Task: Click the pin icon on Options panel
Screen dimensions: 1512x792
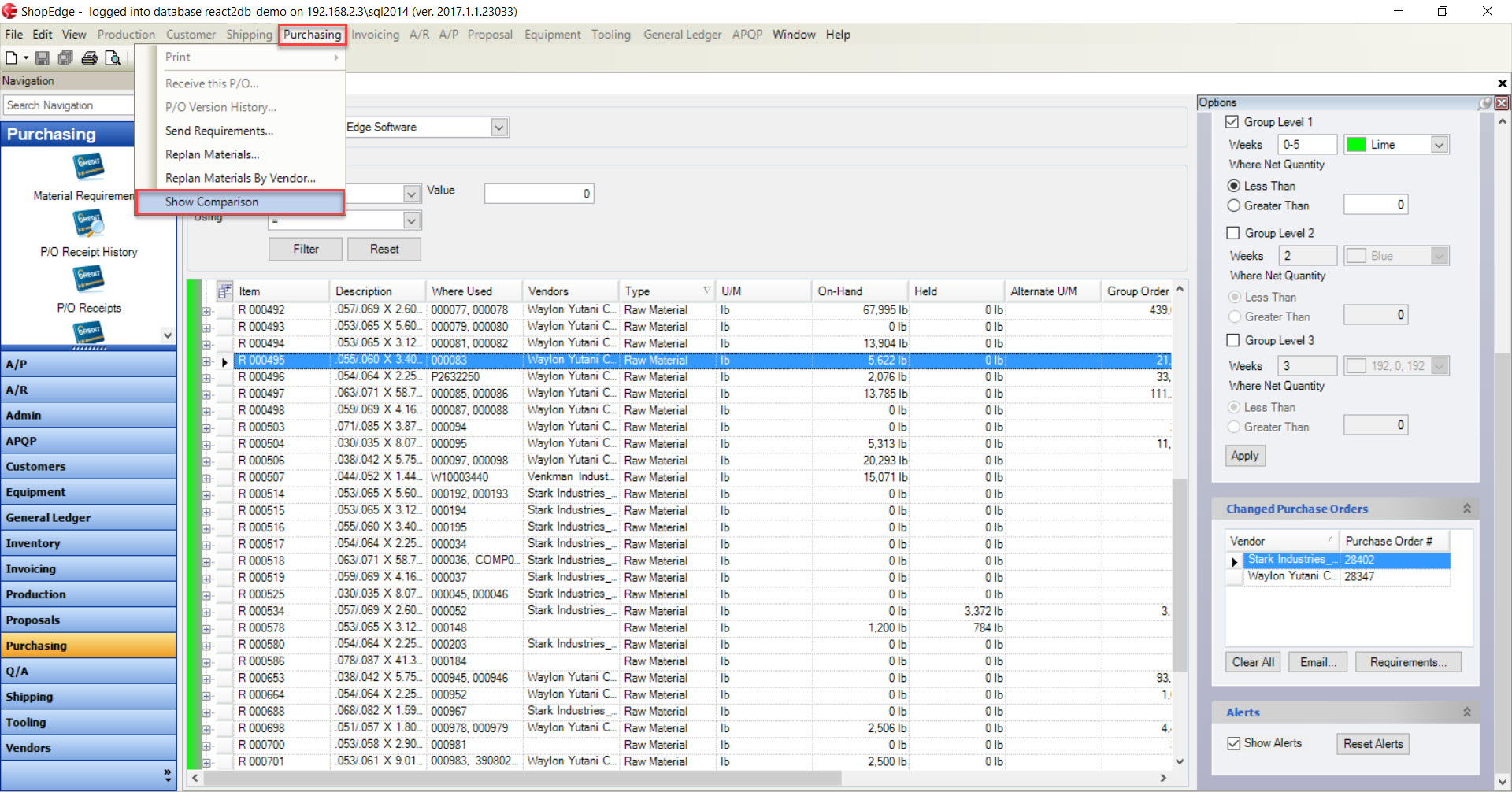Action: pyautogui.click(x=1485, y=103)
